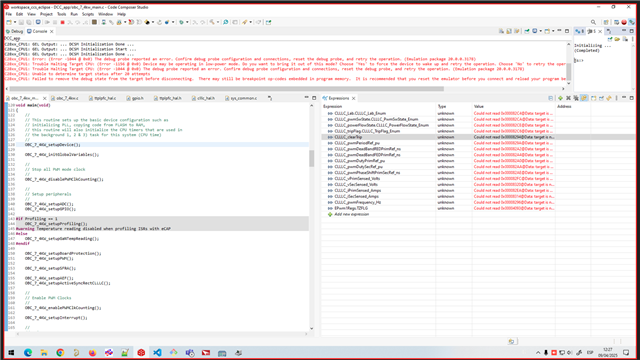Click the Windows Start button

[11, 352]
